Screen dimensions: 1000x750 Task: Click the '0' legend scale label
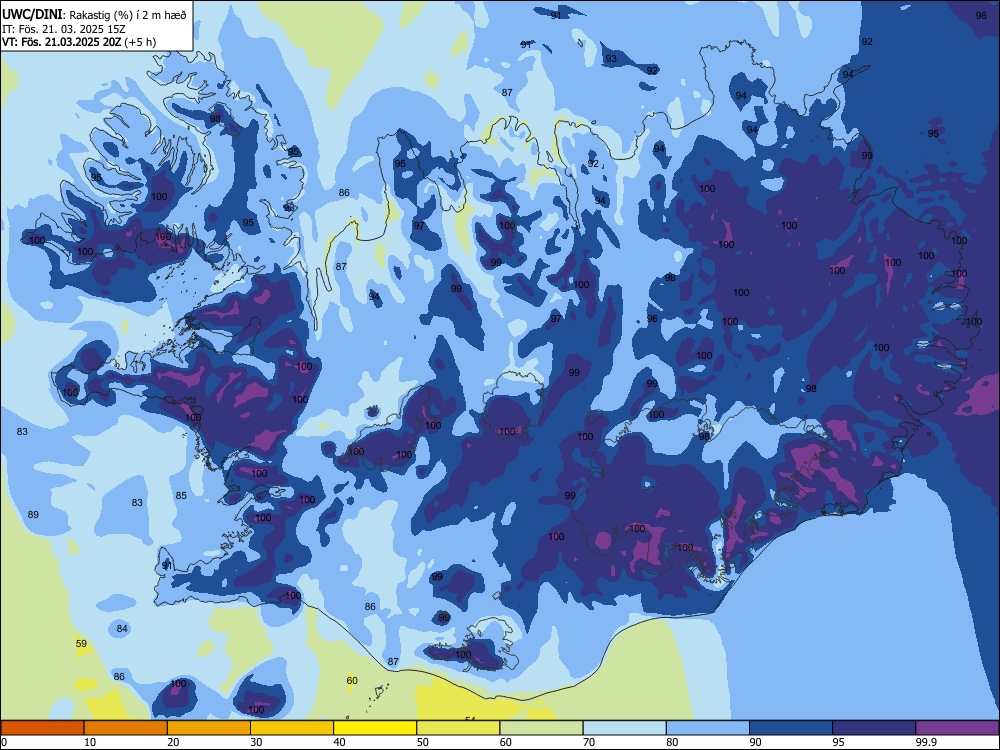tap(4, 742)
